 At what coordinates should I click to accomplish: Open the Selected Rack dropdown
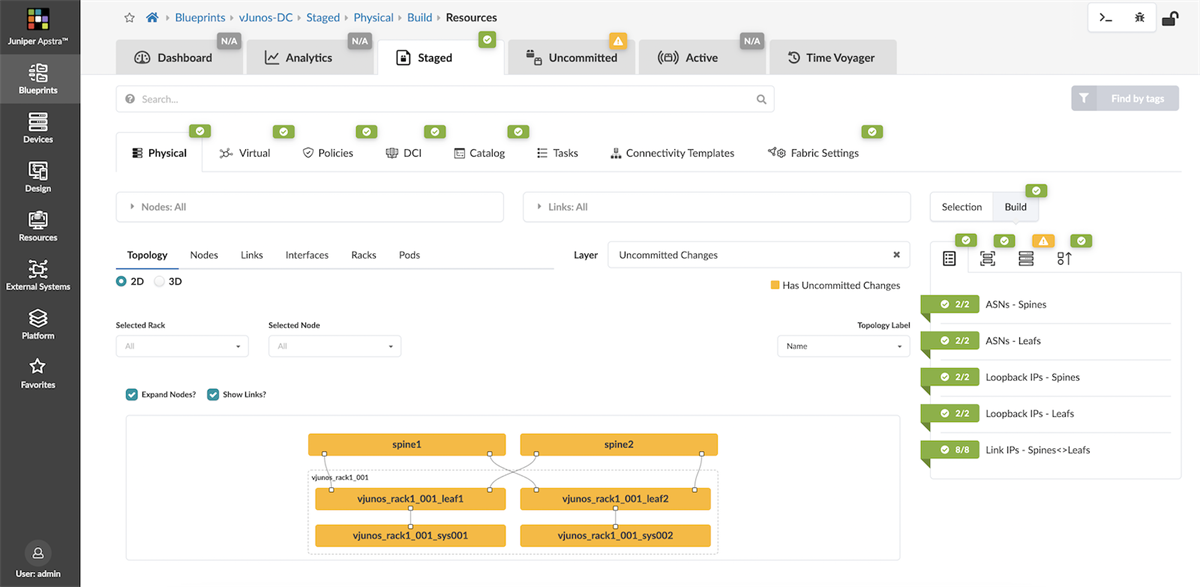click(x=181, y=345)
